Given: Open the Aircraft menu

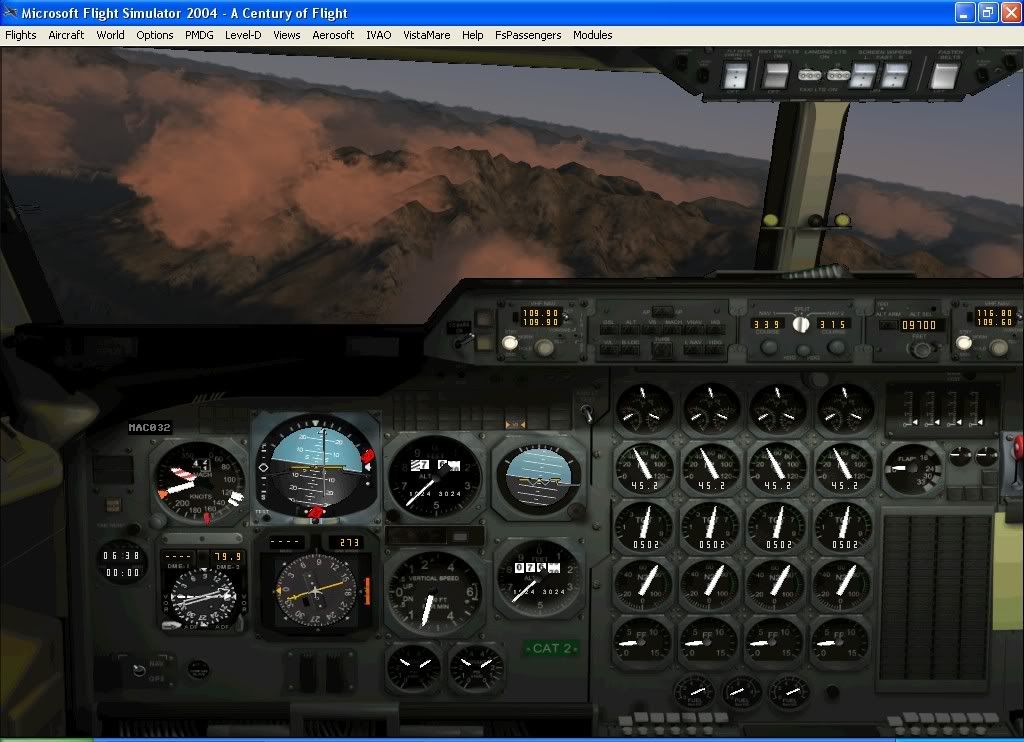Looking at the screenshot, I should point(66,35).
